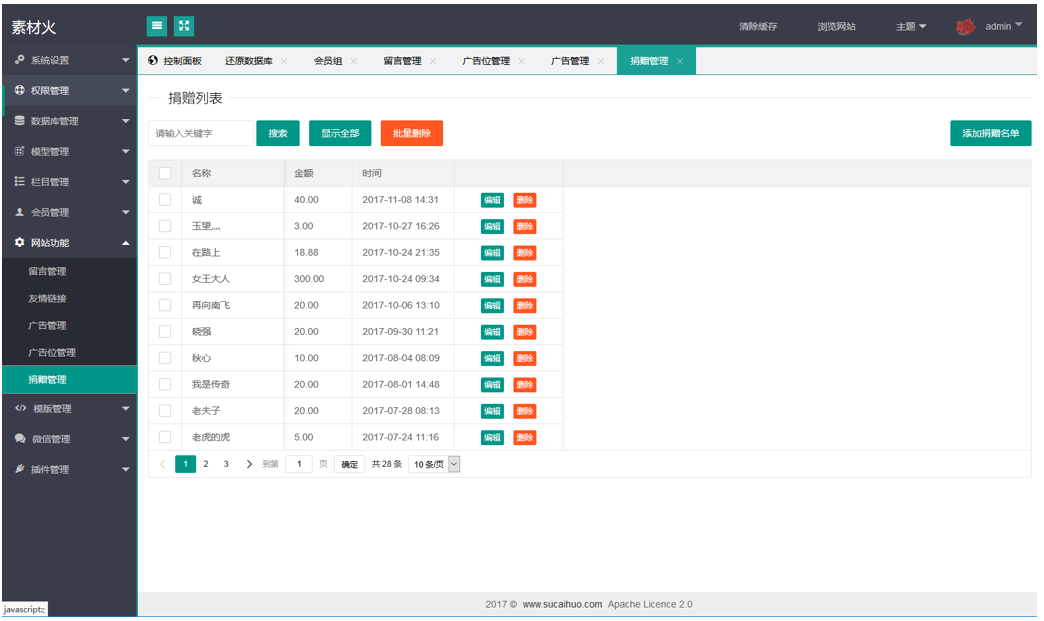Viewport: 1044px width, 621px height.
Task: Click 编辑 for the 女王大人 row
Action: click(492, 279)
